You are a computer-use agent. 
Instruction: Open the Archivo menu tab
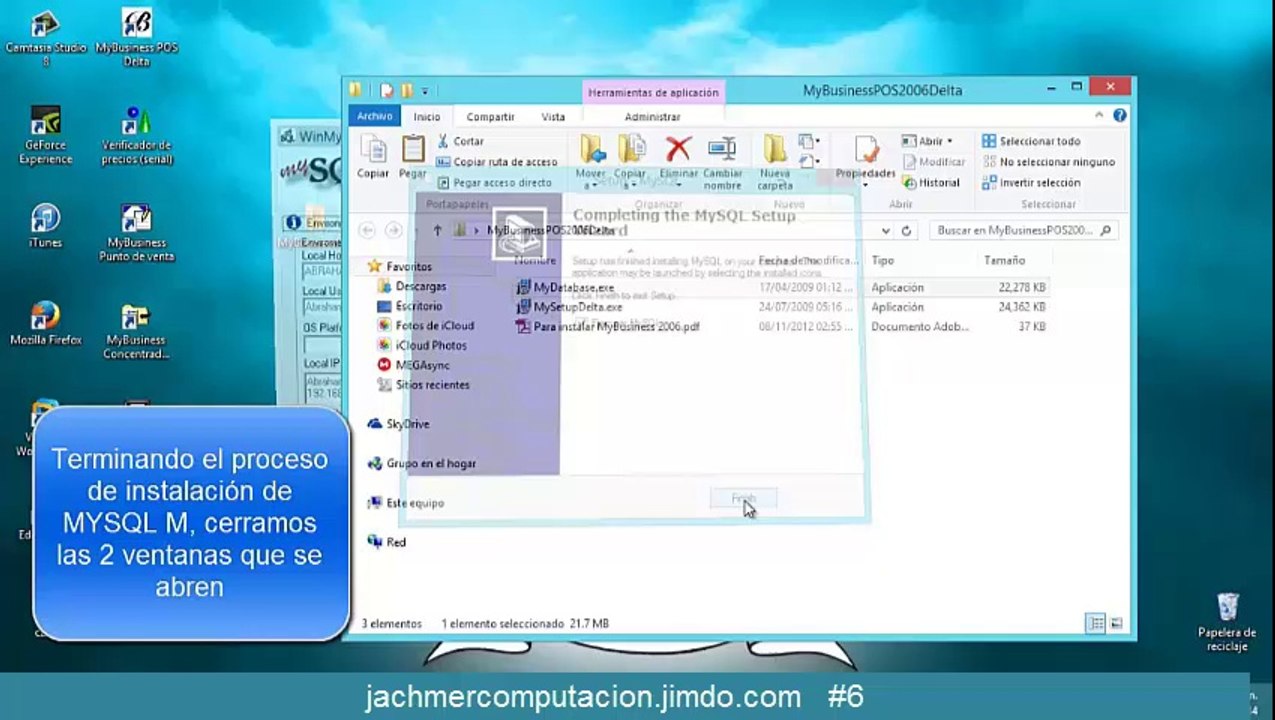click(x=375, y=116)
